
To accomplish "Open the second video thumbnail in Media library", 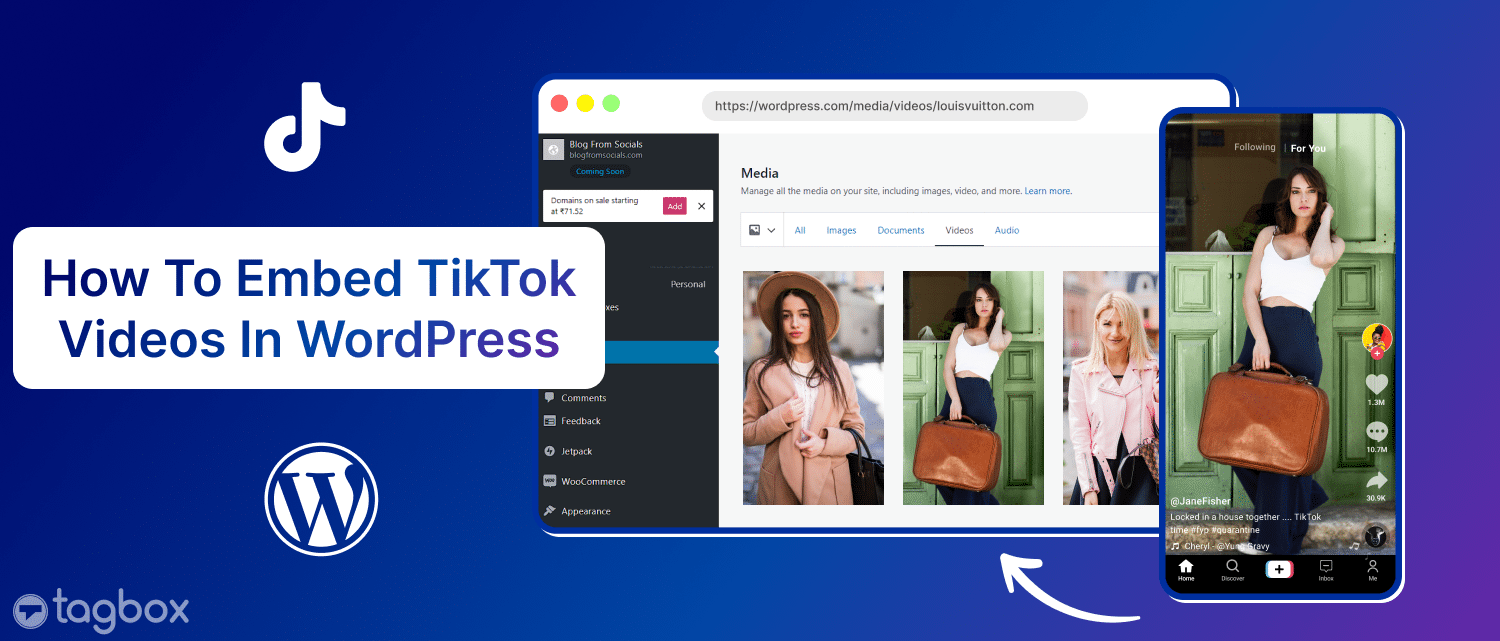I will coord(973,387).
